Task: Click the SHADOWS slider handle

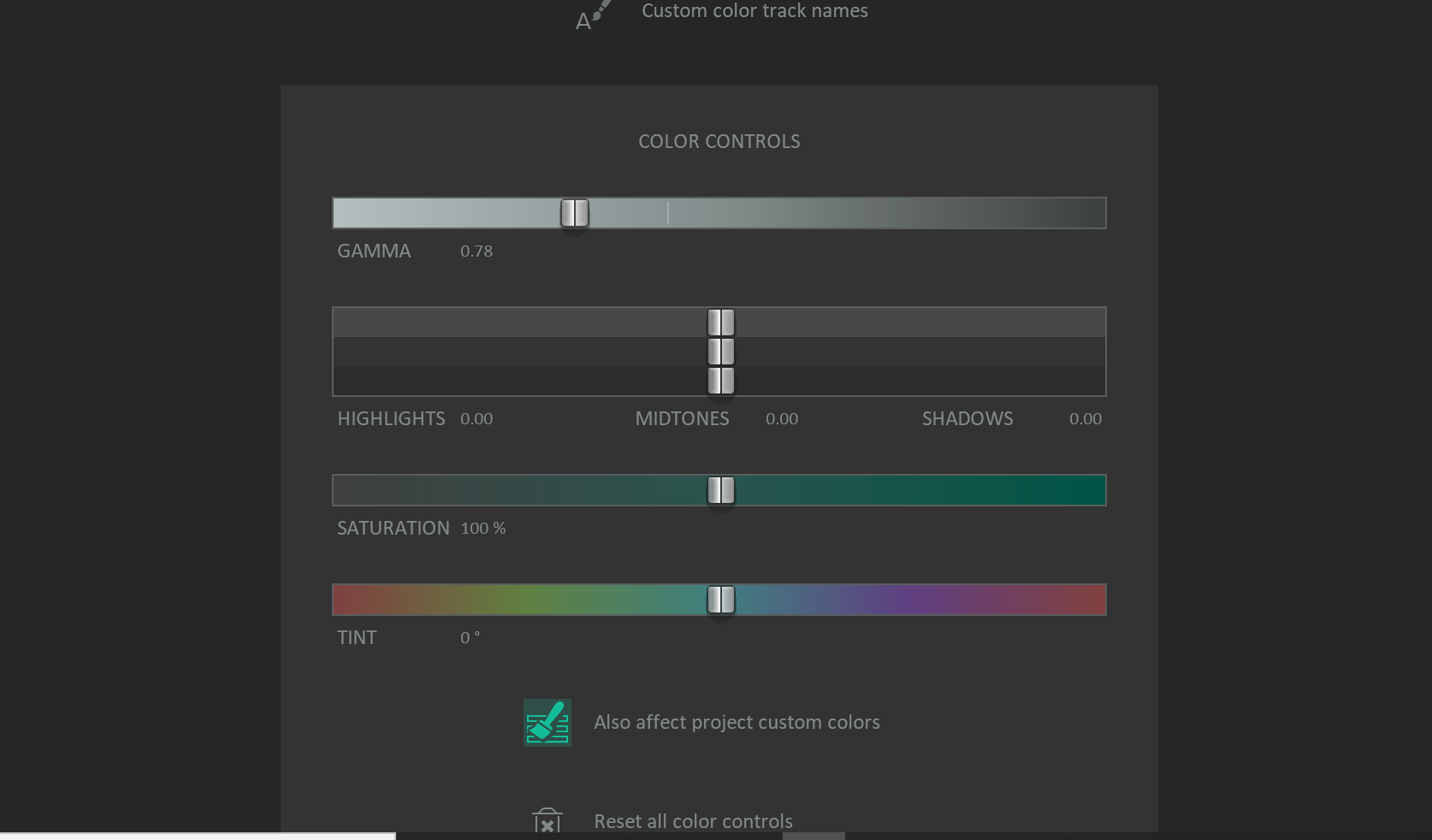Action: tap(719, 382)
